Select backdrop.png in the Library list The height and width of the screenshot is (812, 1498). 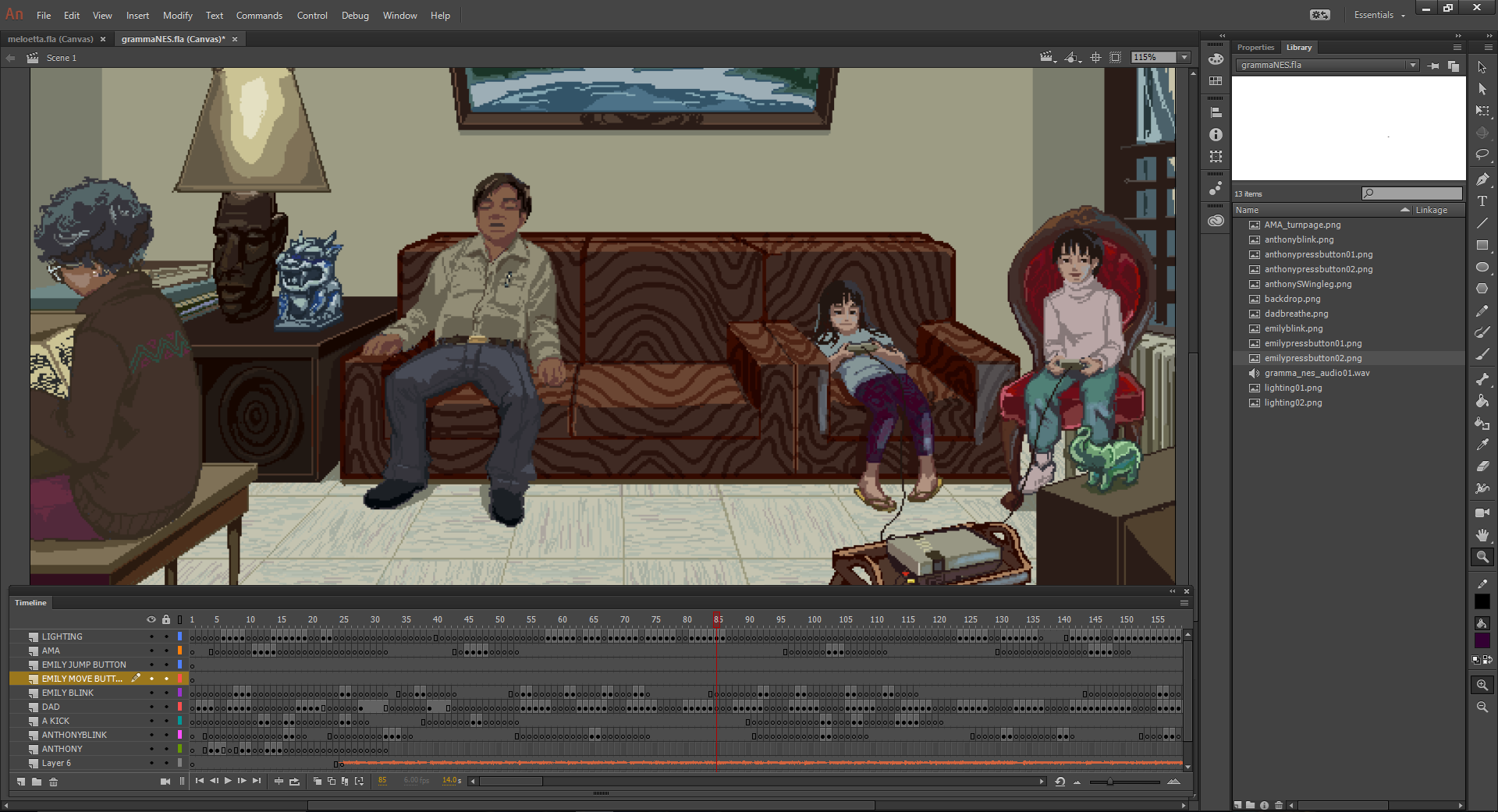[x=1292, y=299]
